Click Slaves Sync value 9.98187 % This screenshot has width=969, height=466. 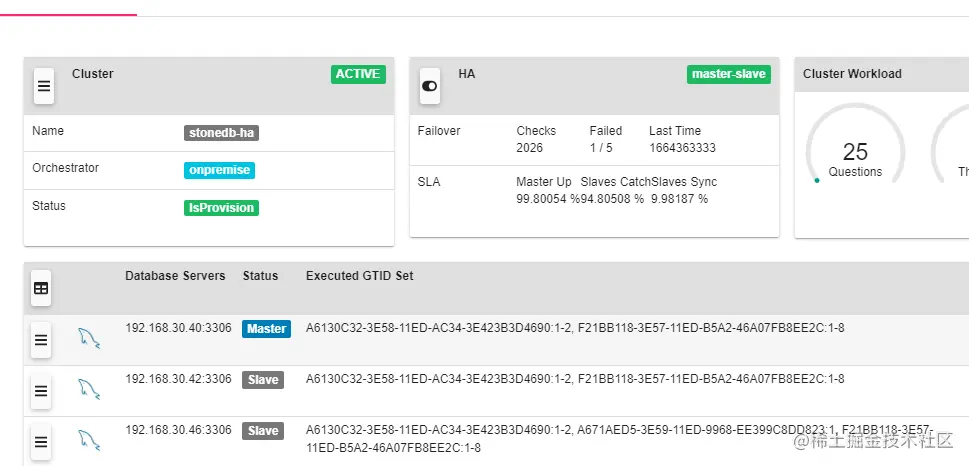point(680,199)
